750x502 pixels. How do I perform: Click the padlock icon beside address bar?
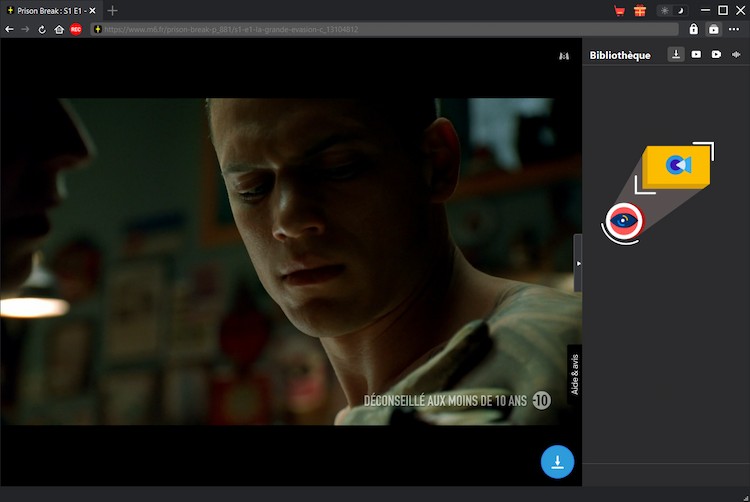coord(694,29)
